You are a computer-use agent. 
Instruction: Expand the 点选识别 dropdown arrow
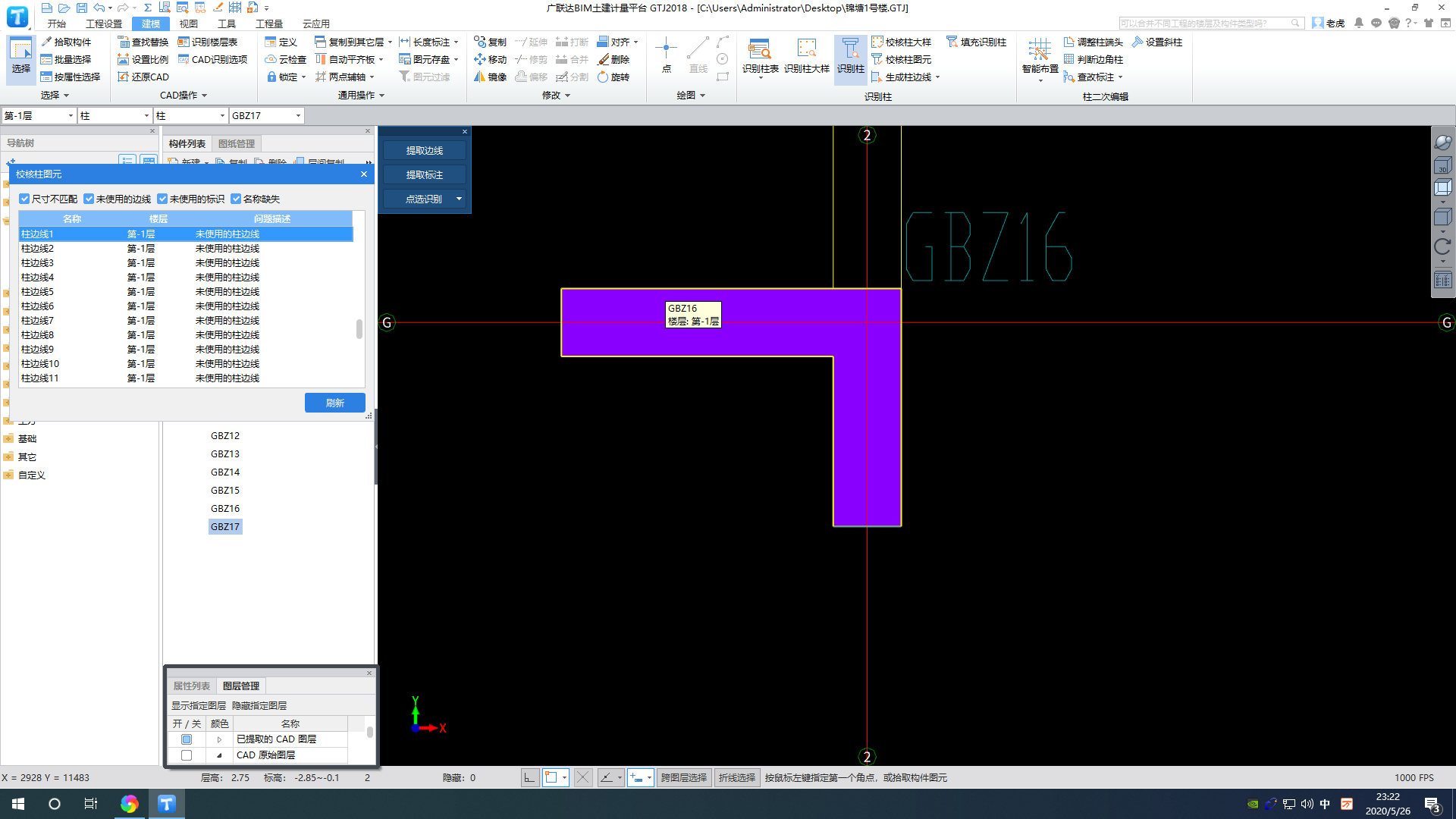[x=459, y=199]
